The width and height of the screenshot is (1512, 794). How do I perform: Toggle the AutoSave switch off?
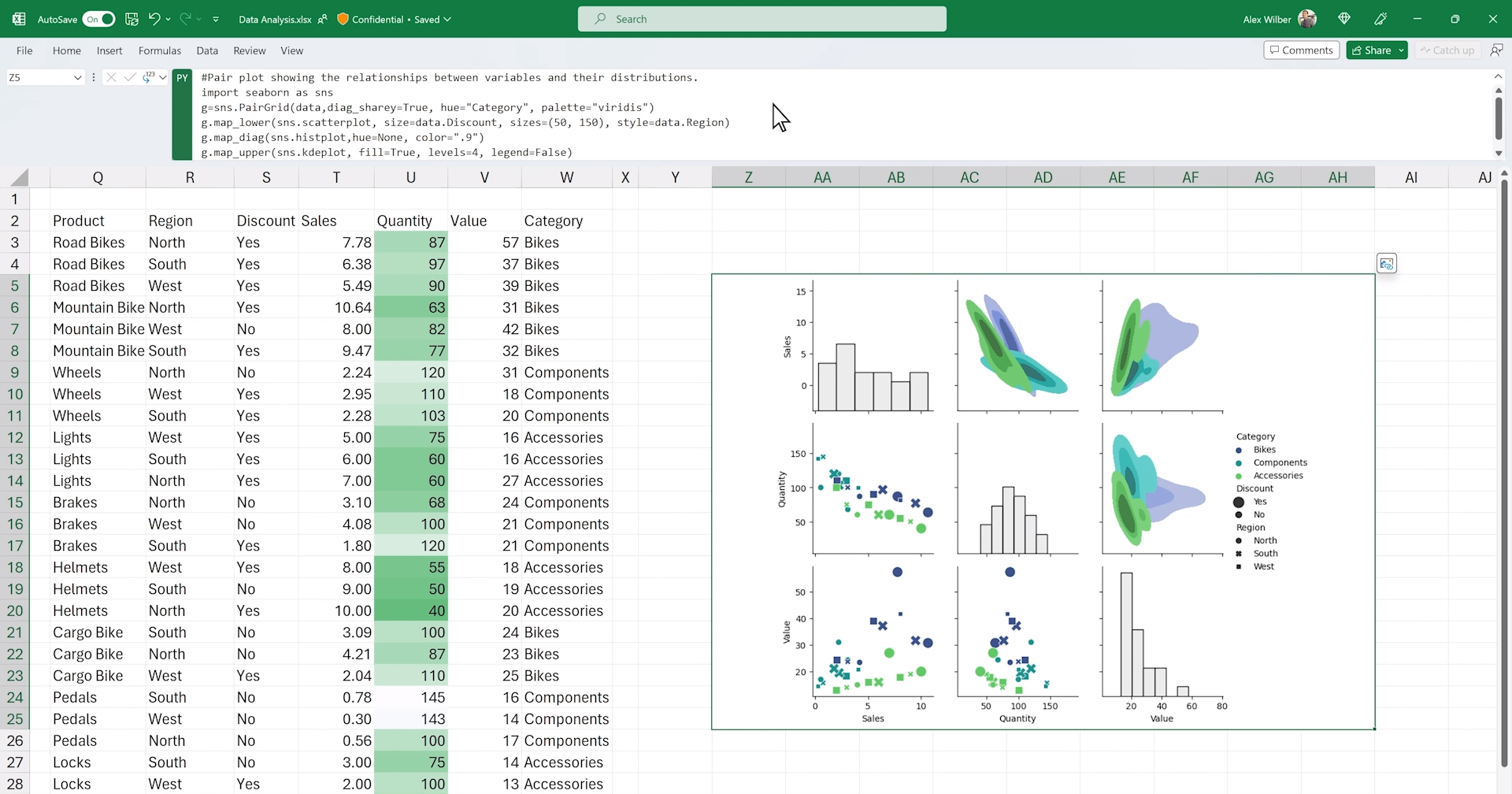(98, 19)
